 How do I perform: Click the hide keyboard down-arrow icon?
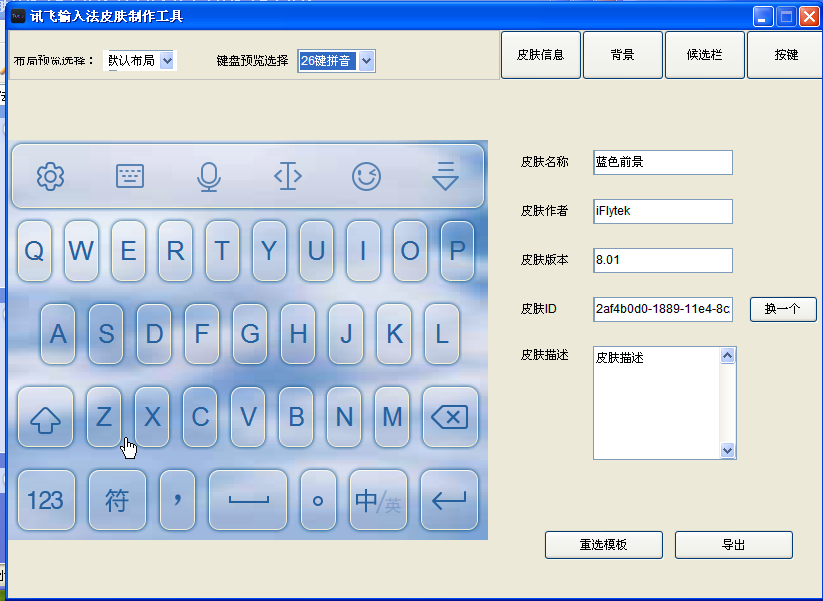pyautogui.click(x=445, y=177)
